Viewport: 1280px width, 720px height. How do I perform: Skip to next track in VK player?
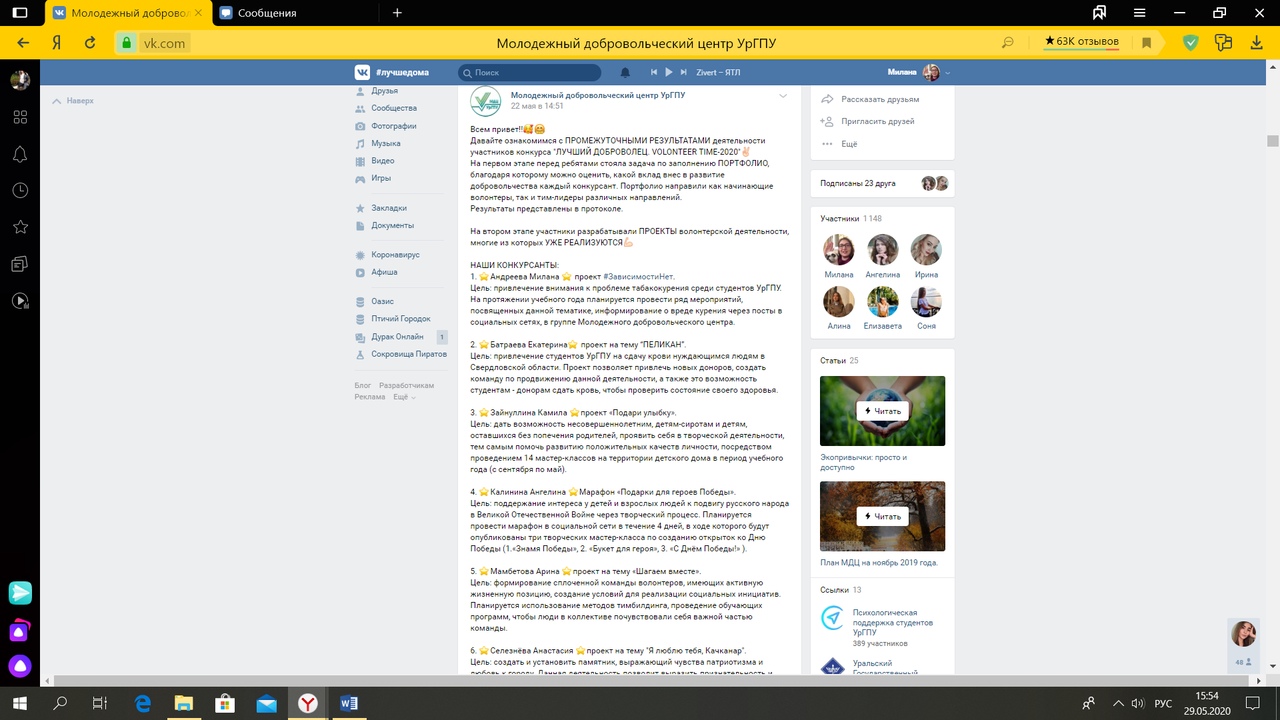click(x=684, y=72)
